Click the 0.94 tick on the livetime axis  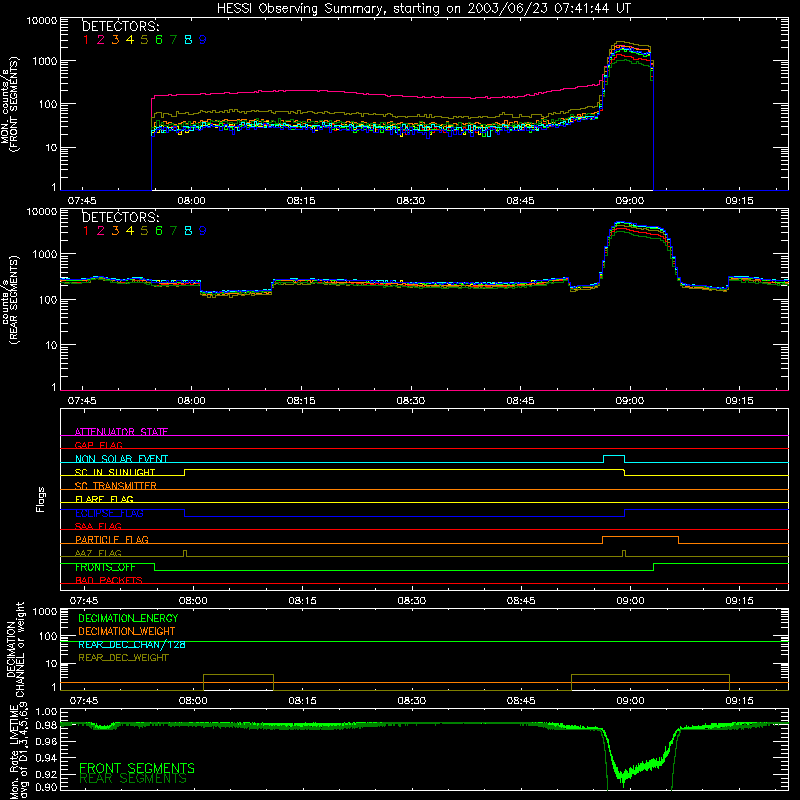pyautogui.click(x=46, y=757)
